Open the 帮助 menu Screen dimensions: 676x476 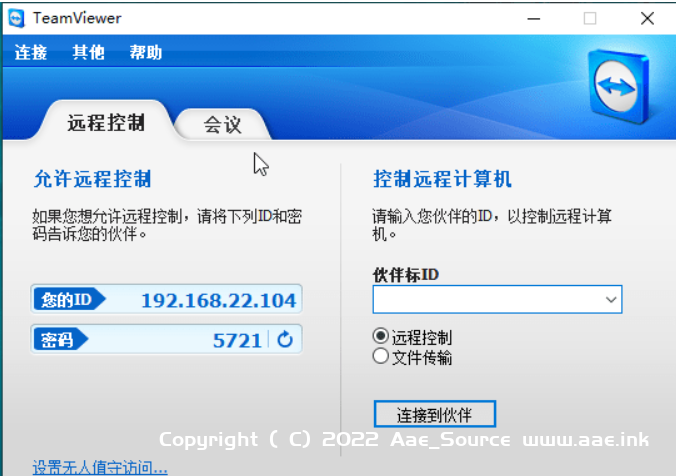point(146,52)
